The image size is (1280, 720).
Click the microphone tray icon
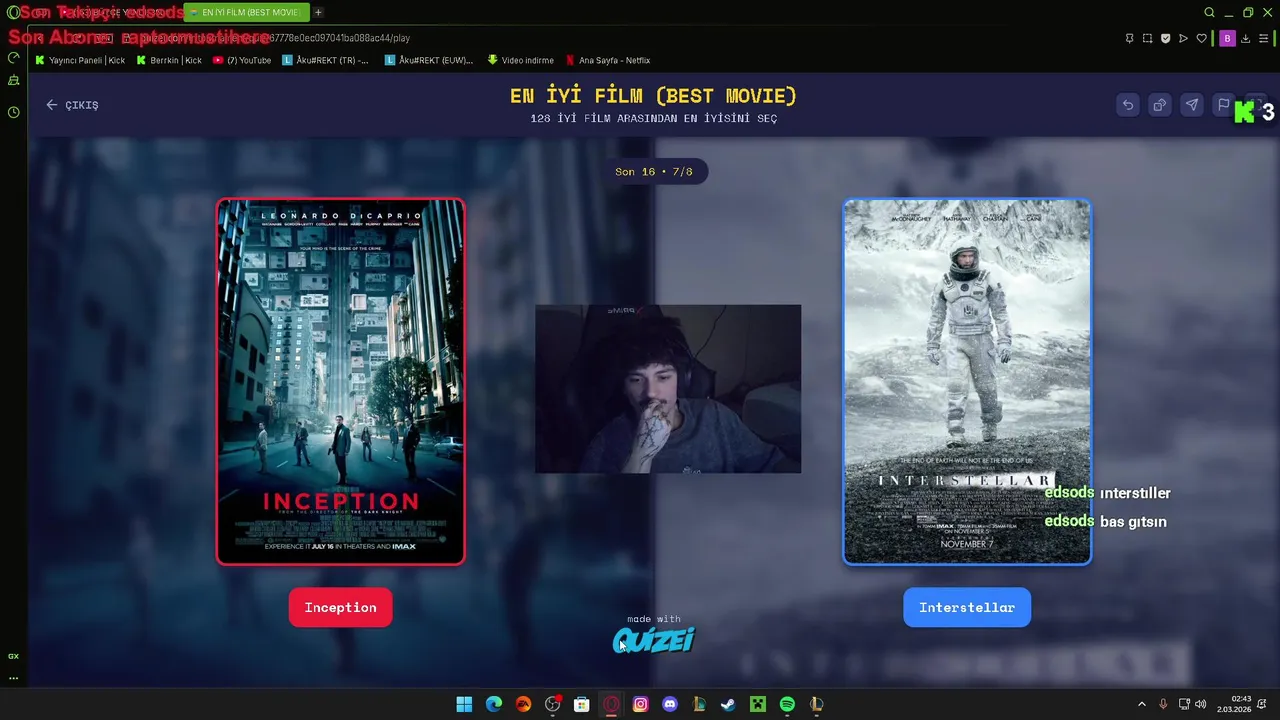(x=1163, y=704)
